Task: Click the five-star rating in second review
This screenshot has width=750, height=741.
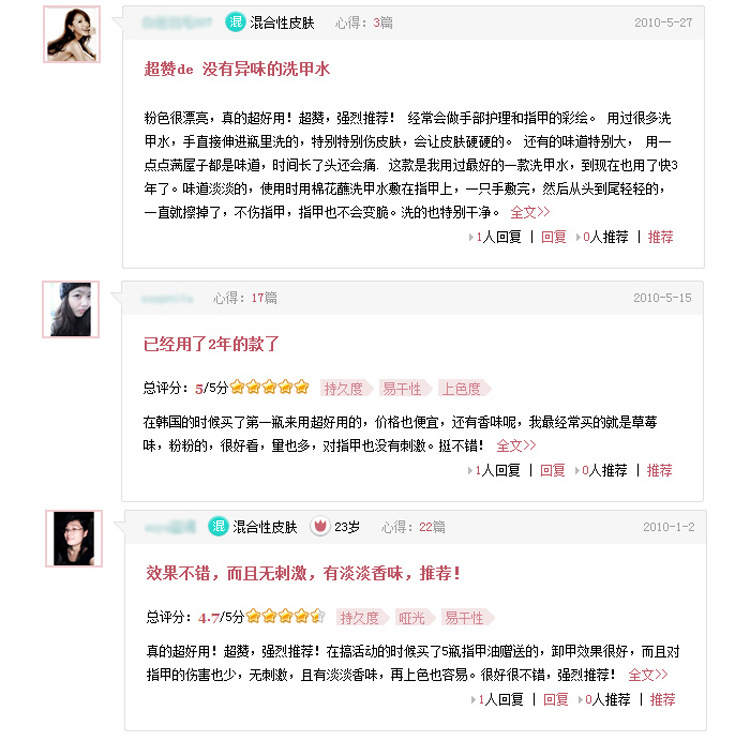Action: (269, 387)
